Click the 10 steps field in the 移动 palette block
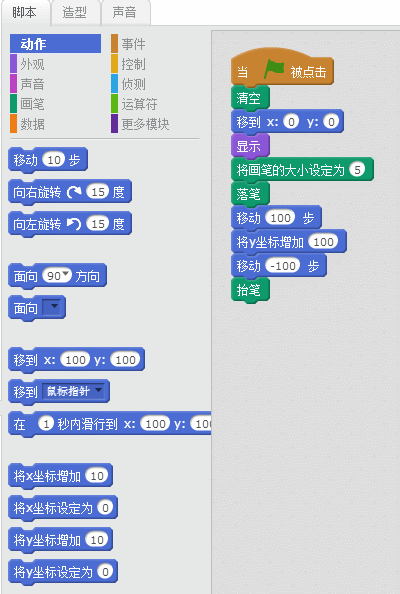This screenshot has height=594, width=400. point(53,160)
